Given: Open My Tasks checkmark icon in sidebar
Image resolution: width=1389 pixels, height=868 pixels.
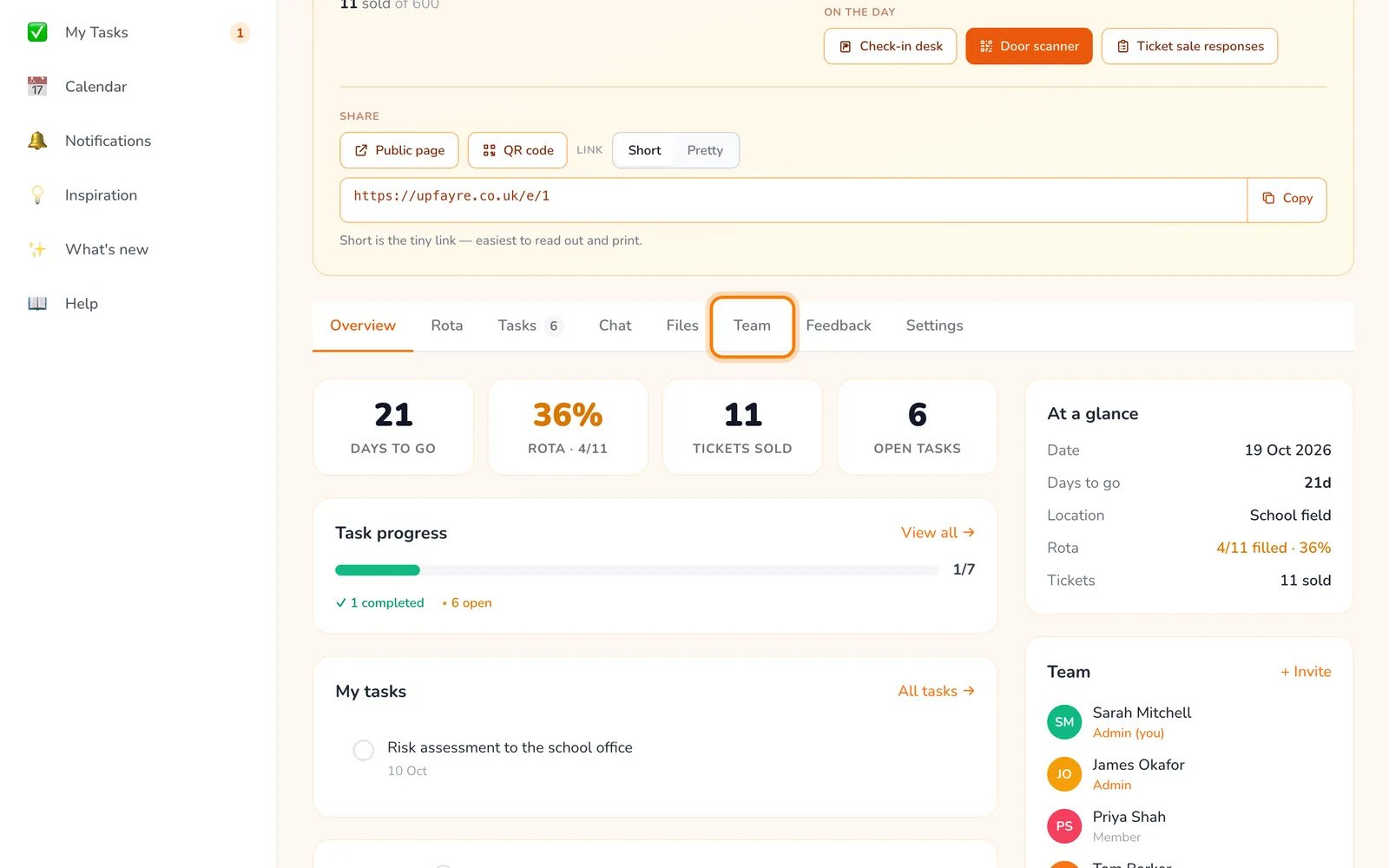Looking at the screenshot, I should pos(37,32).
